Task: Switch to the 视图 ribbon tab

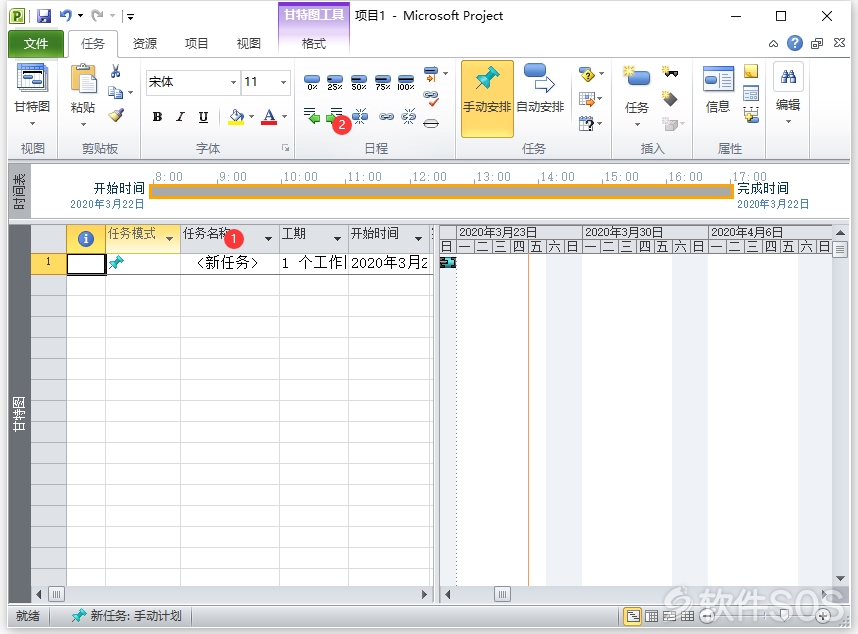Action: [x=248, y=44]
